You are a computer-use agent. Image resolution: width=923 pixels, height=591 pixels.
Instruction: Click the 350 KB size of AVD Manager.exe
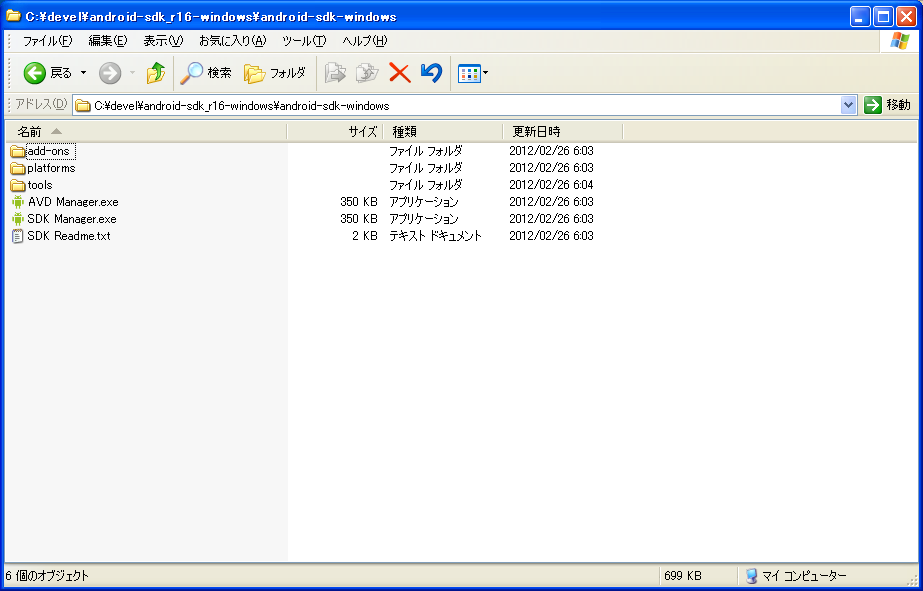tap(358, 202)
